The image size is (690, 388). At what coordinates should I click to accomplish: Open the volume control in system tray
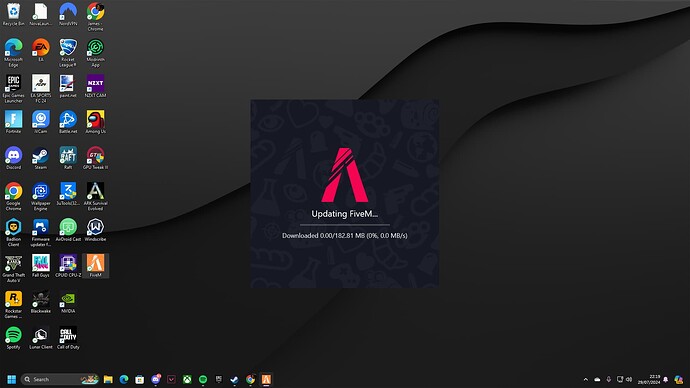(x=629, y=379)
